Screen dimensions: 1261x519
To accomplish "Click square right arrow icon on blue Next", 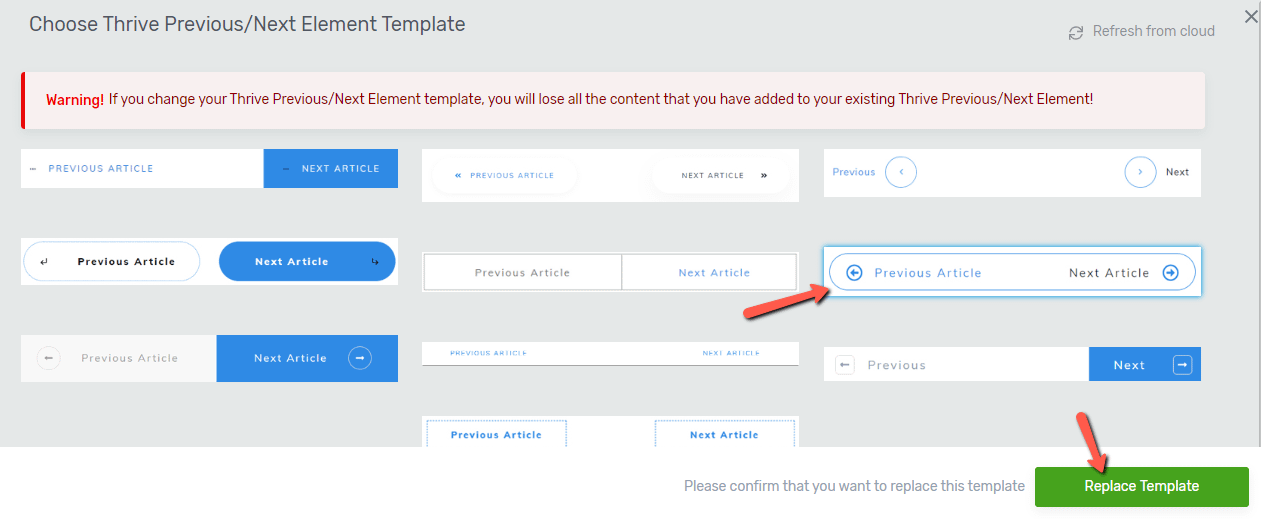I will click(x=1182, y=365).
